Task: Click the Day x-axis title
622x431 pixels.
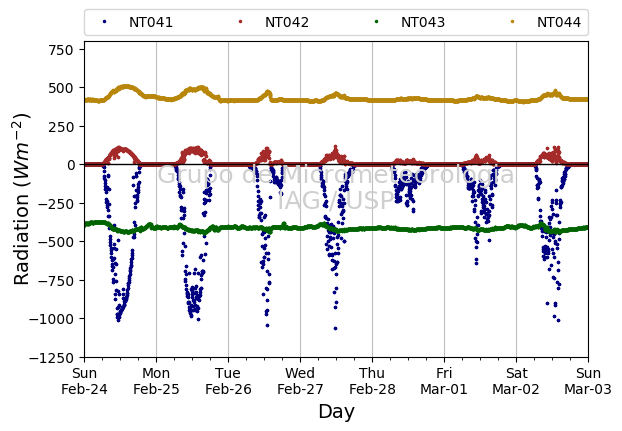Action: coord(336,412)
